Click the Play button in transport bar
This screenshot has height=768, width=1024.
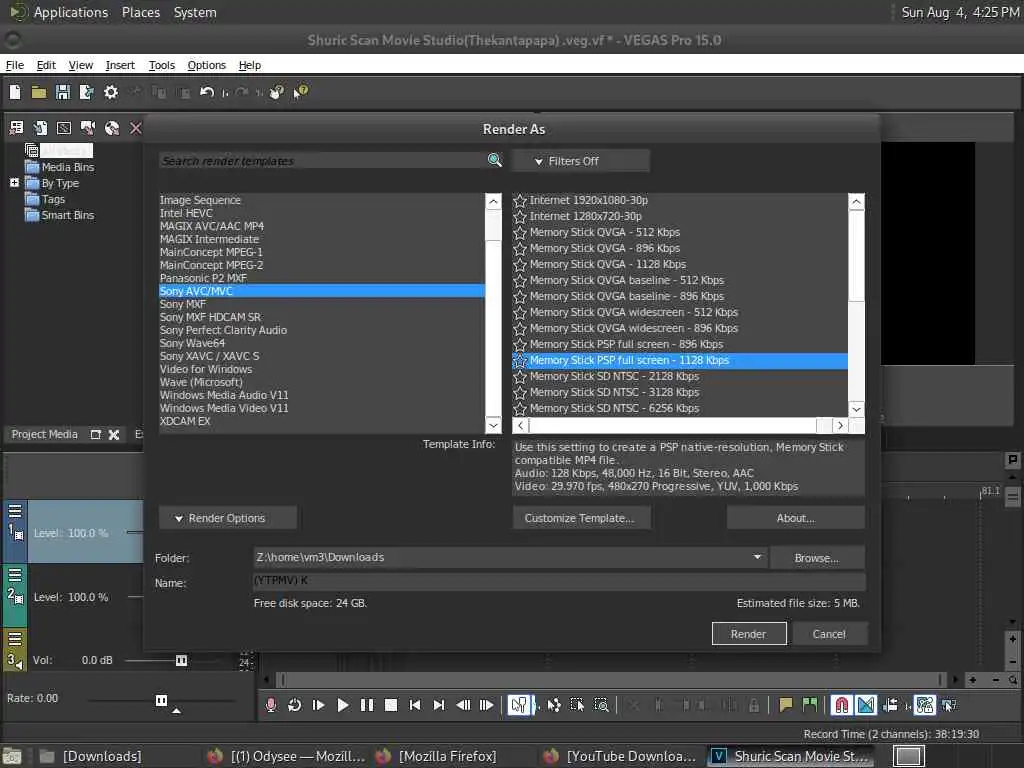(x=342, y=705)
